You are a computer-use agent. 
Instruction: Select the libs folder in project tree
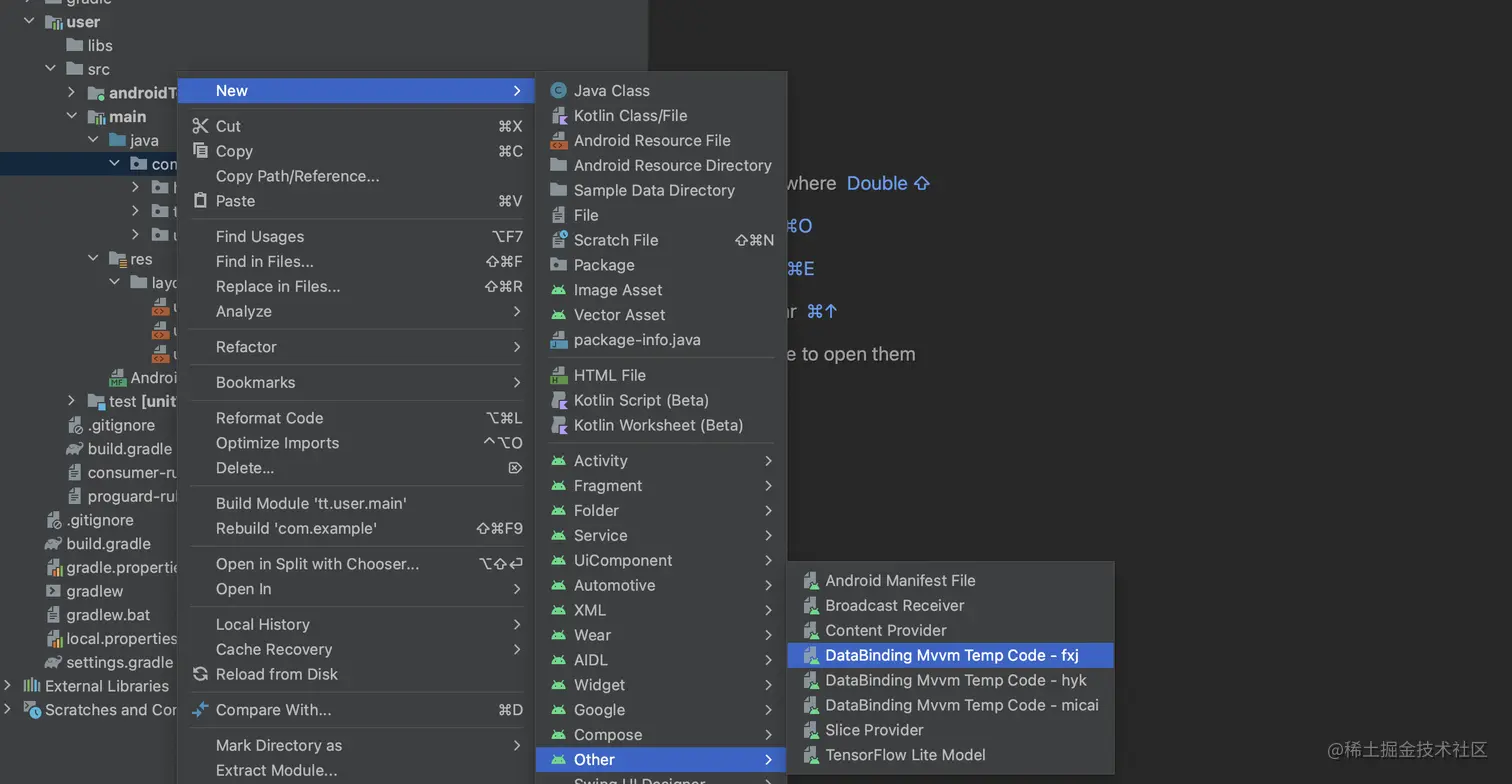(x=99, y=45)
